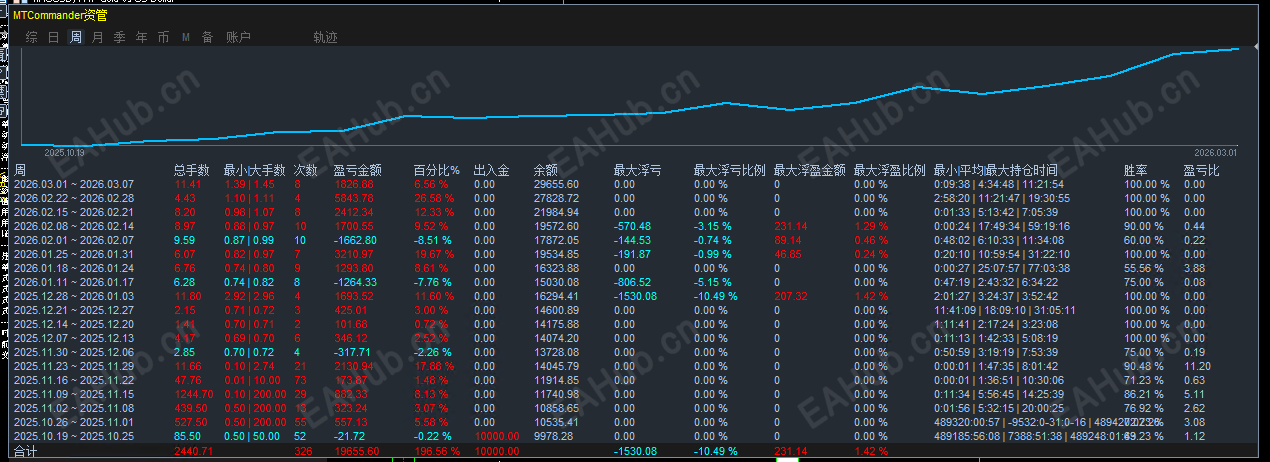Open the 账户 account tab
The width and height of the screenshot is (1270, 462).
[238, 37]
